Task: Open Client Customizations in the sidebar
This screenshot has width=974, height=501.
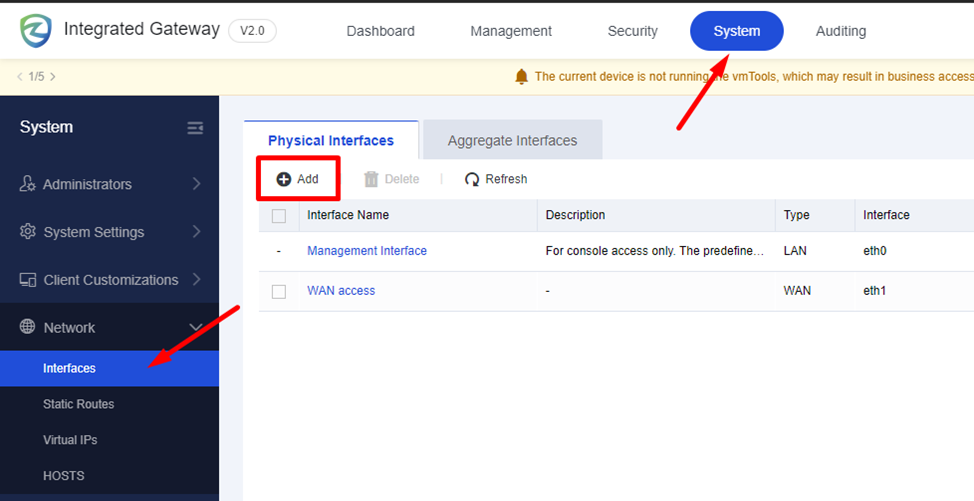Action: pyautogui.click(x=109, y=279)
